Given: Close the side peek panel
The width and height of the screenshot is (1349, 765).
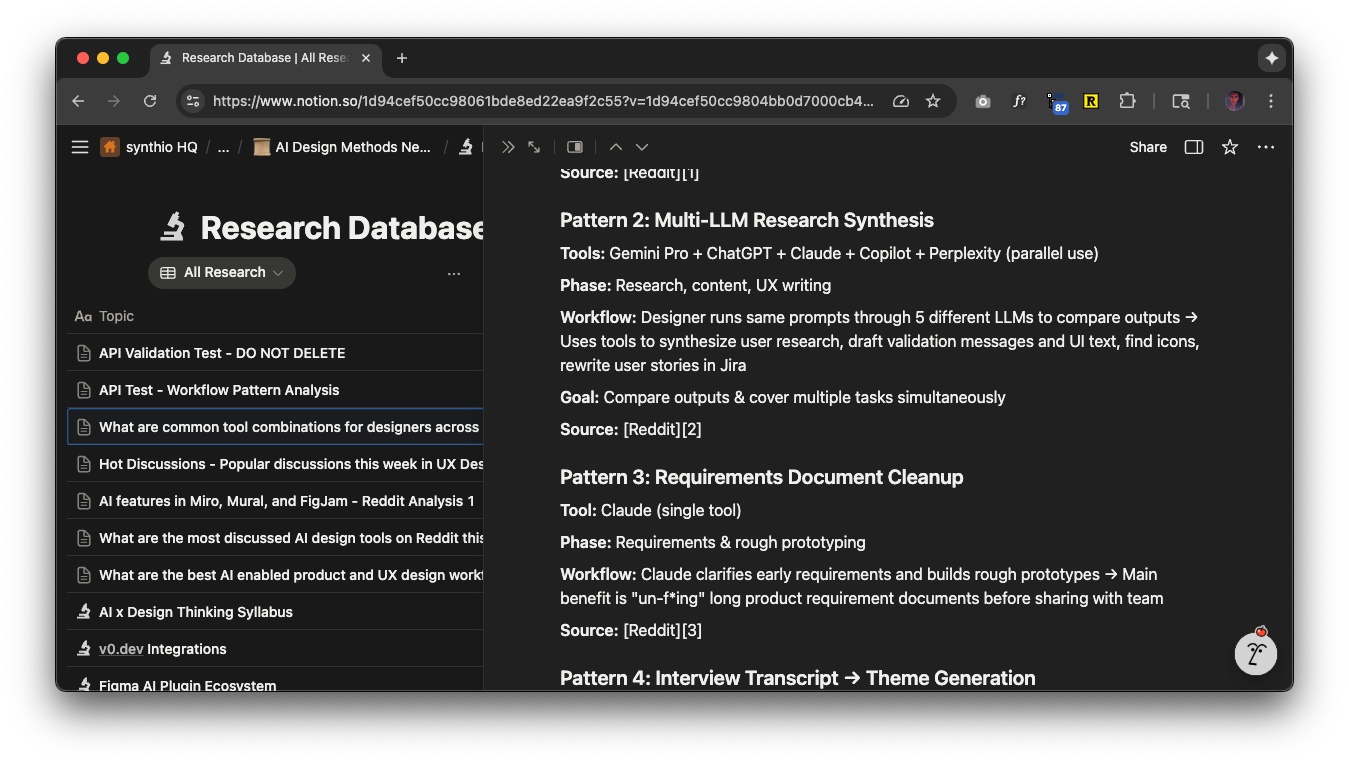Looking at the screenshot, I should (x=508, y=147).
